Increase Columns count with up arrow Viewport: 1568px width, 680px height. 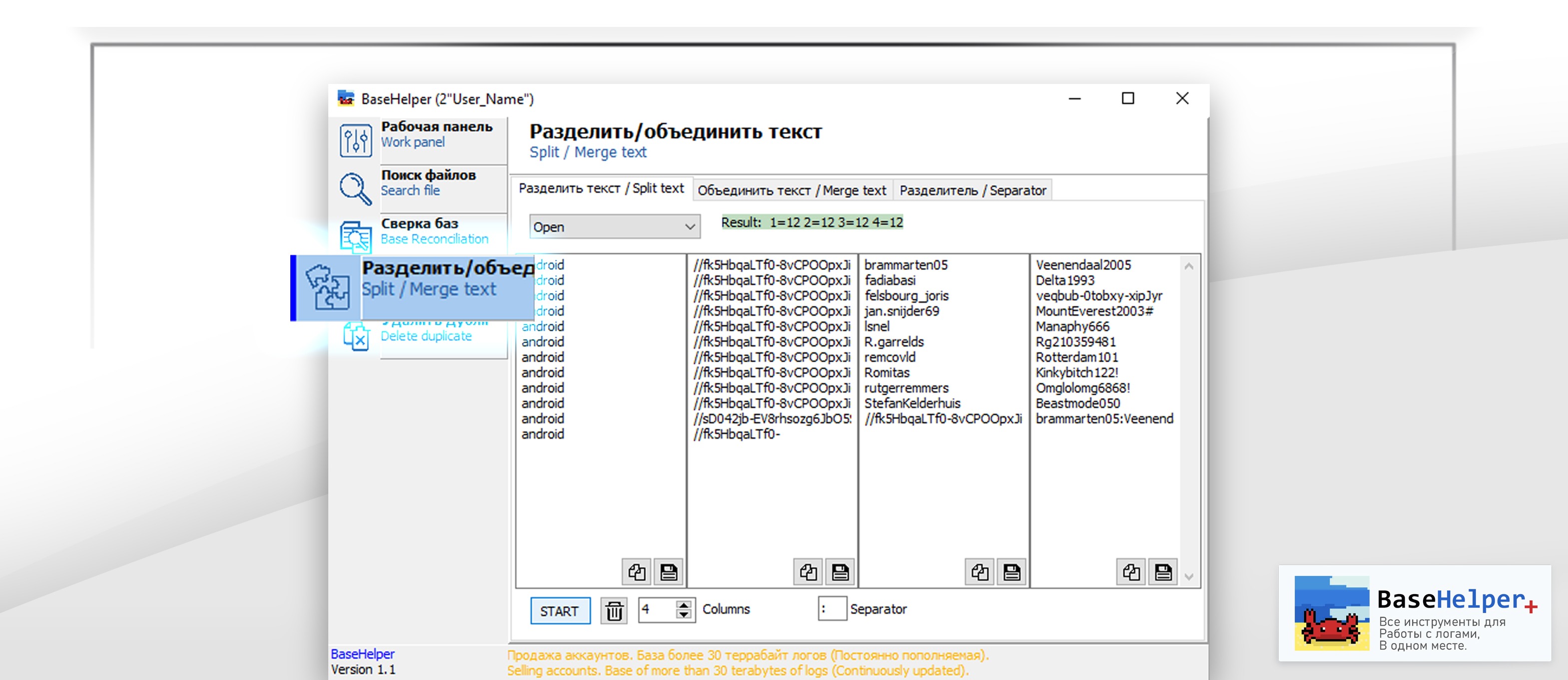pyautogui.click(x=684, y=604)
